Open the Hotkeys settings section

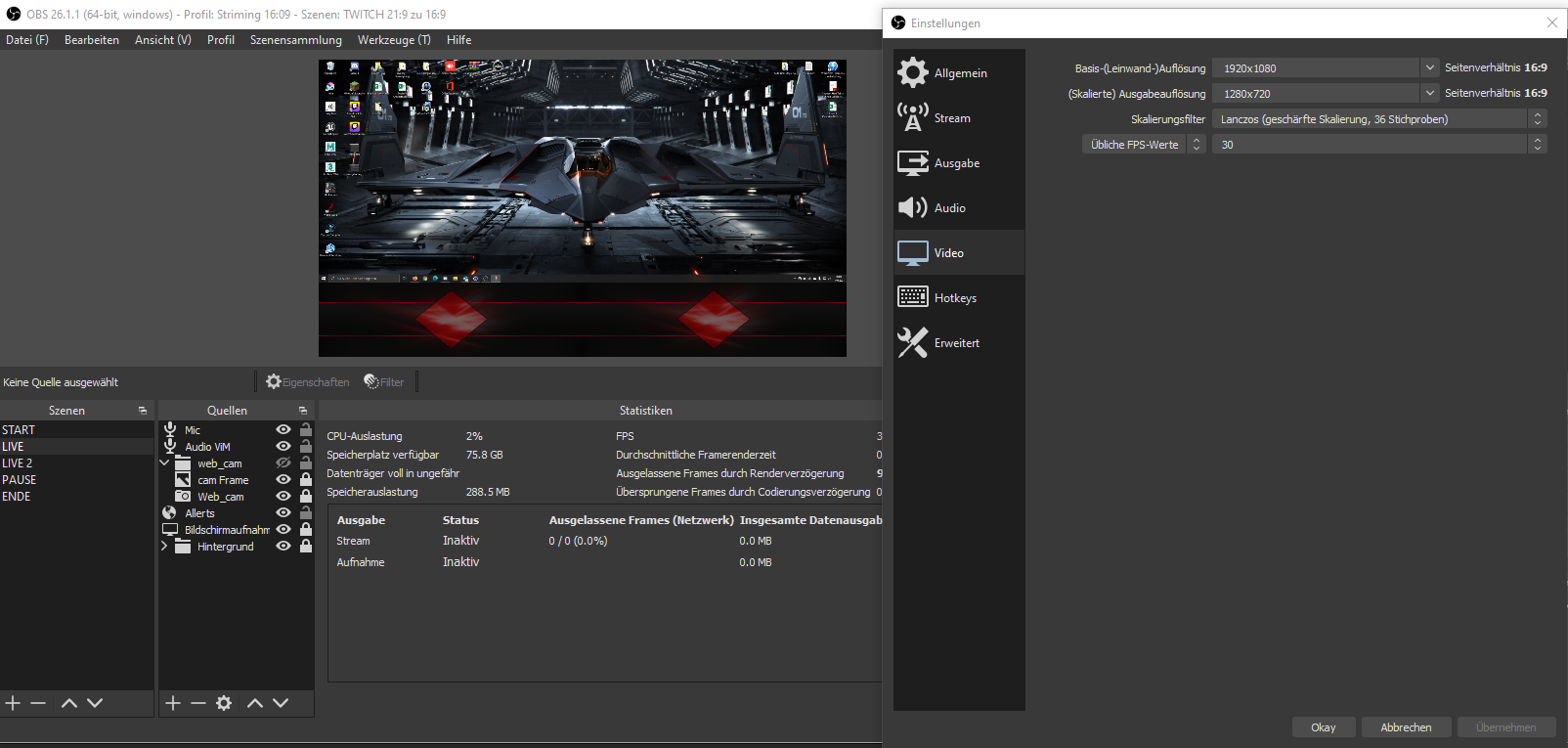(954, 298)
